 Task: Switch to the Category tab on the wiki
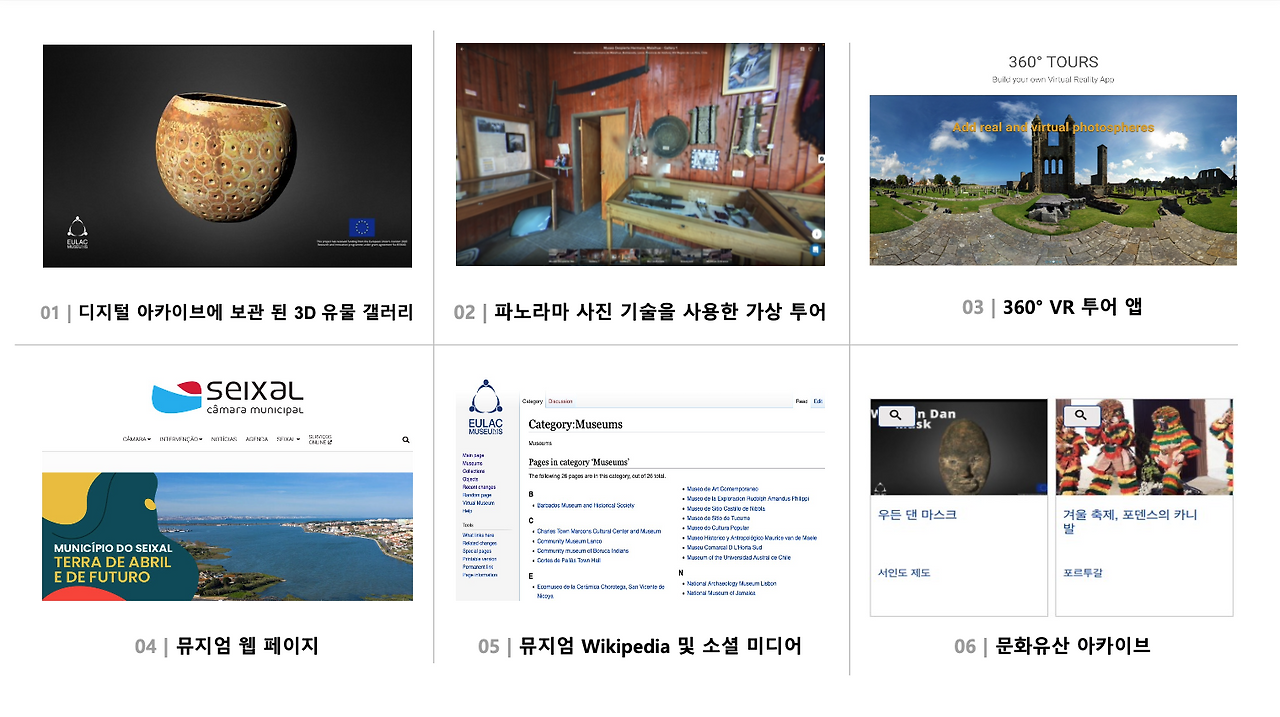tap(532, 401)
